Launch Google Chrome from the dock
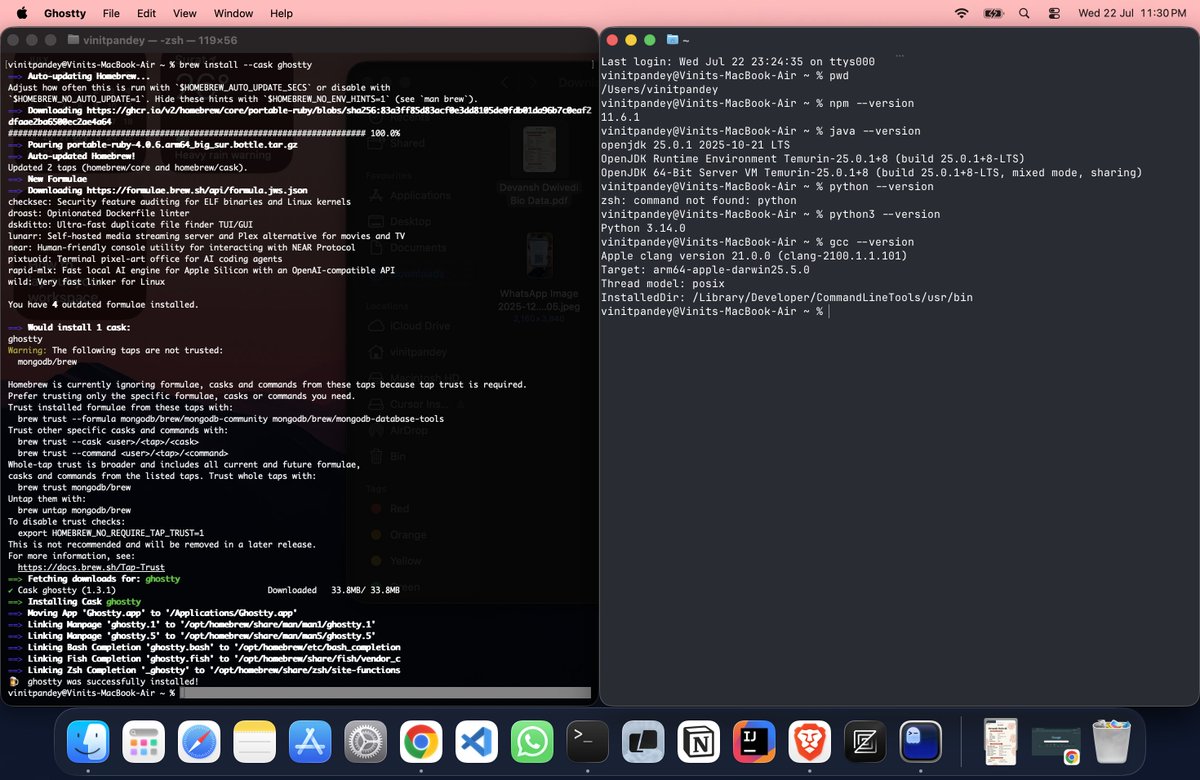This screenshot has width=1200, height=780. (x=421, y=743)
